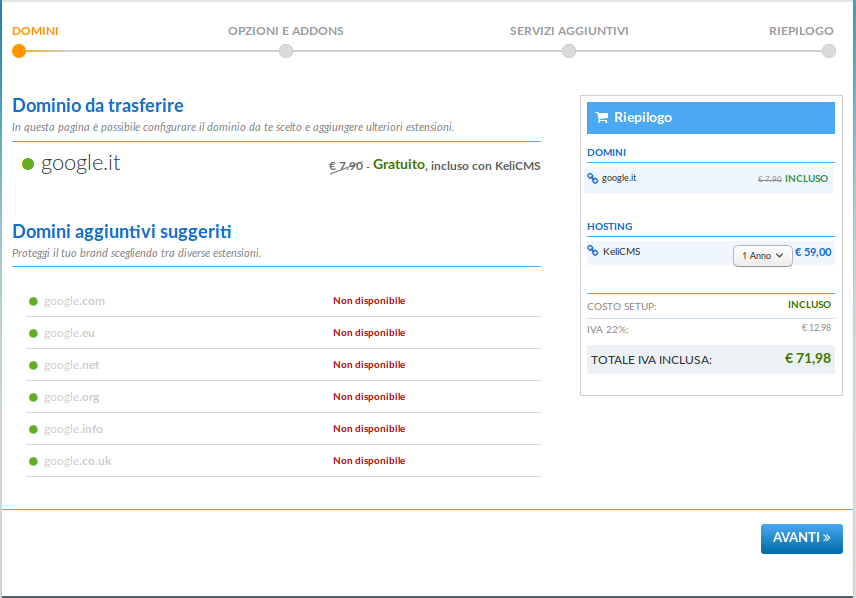The image size is (856, 598).
Task: Click the RIEPILOGO progress circle
Action: (x=829, y=51)
